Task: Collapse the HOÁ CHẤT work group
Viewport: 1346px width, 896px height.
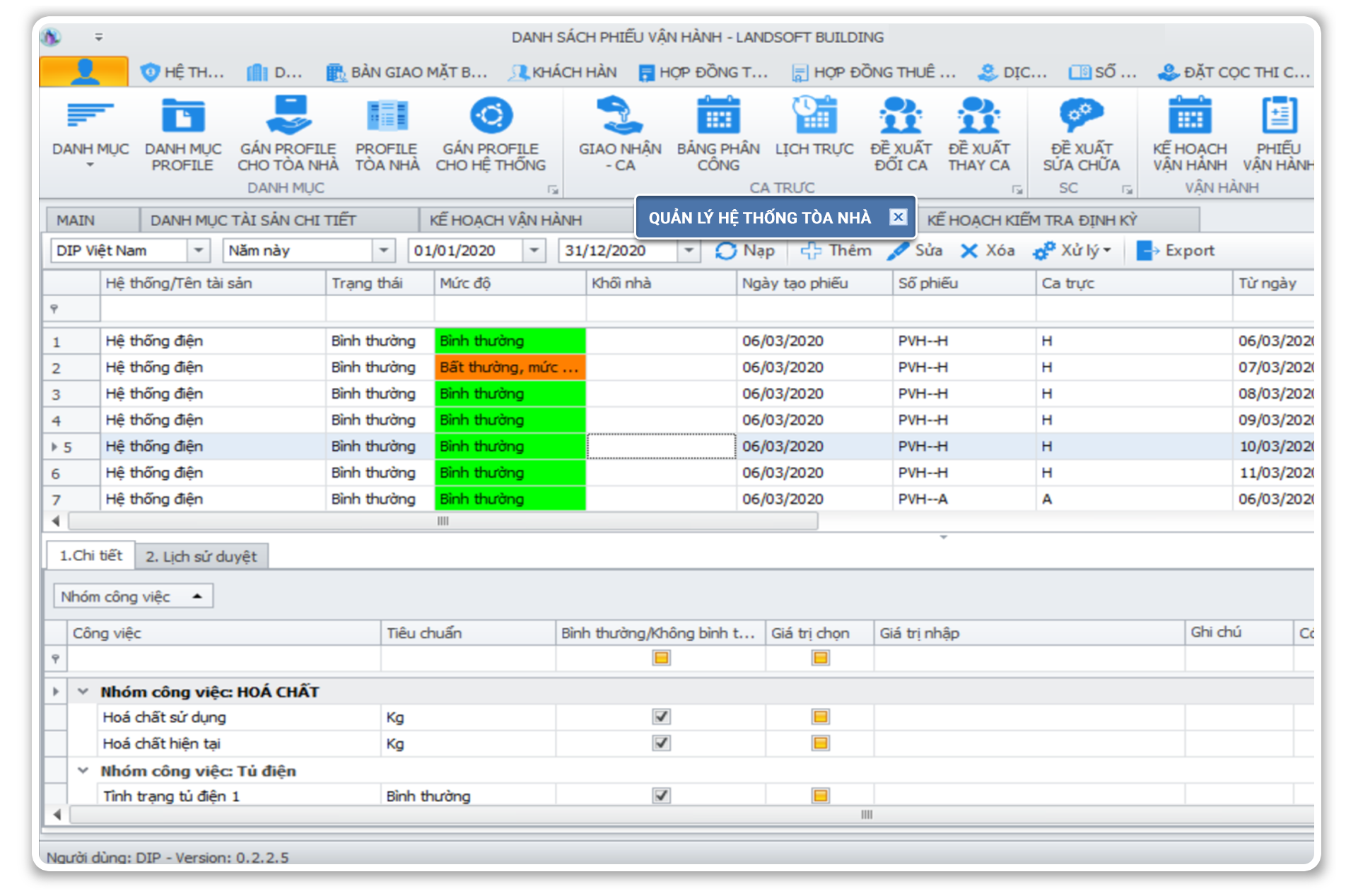Action: [x=83, y=692]
